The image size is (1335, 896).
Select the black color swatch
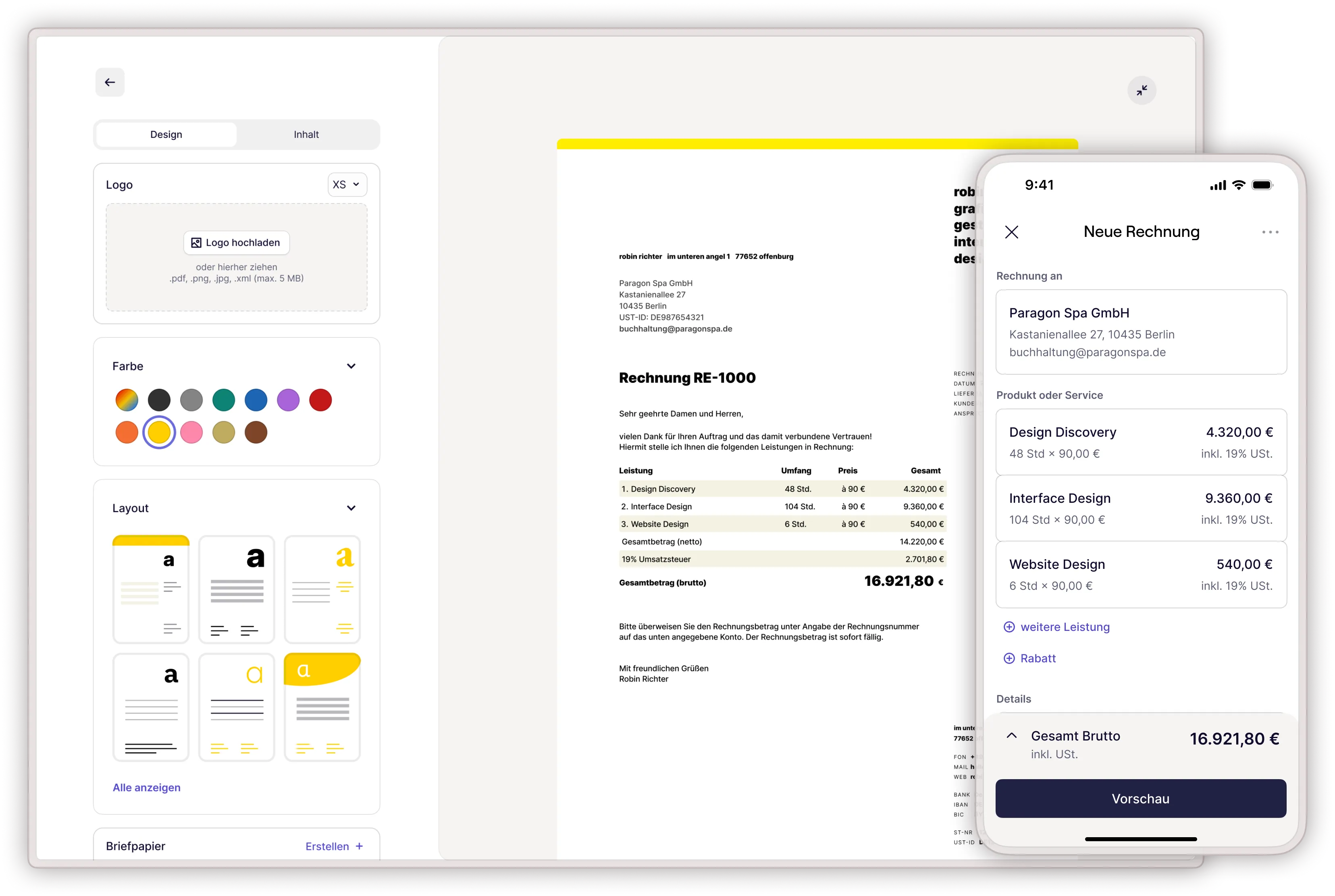point(159,400)
